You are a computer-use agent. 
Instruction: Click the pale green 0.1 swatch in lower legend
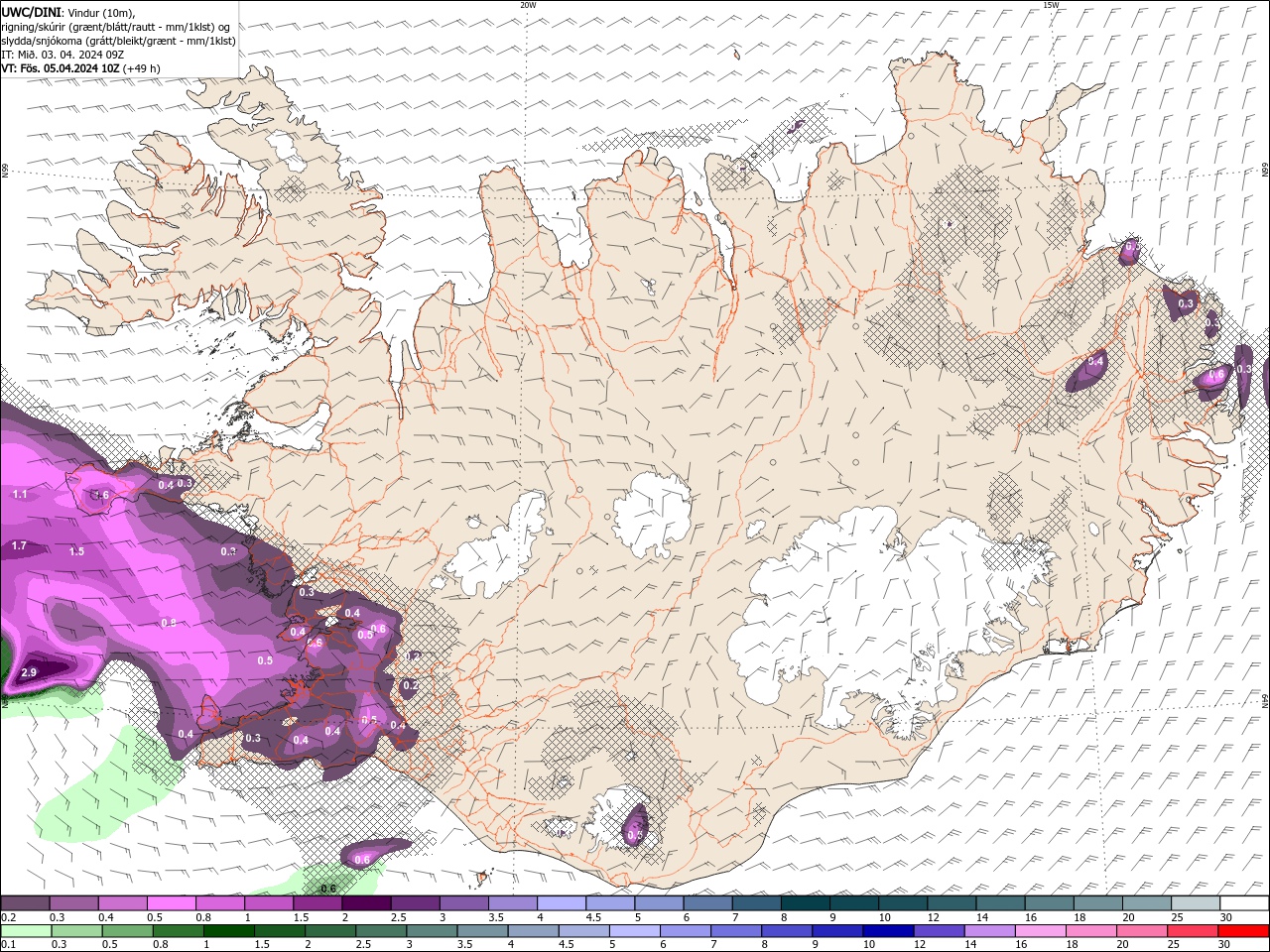(26, 931)
